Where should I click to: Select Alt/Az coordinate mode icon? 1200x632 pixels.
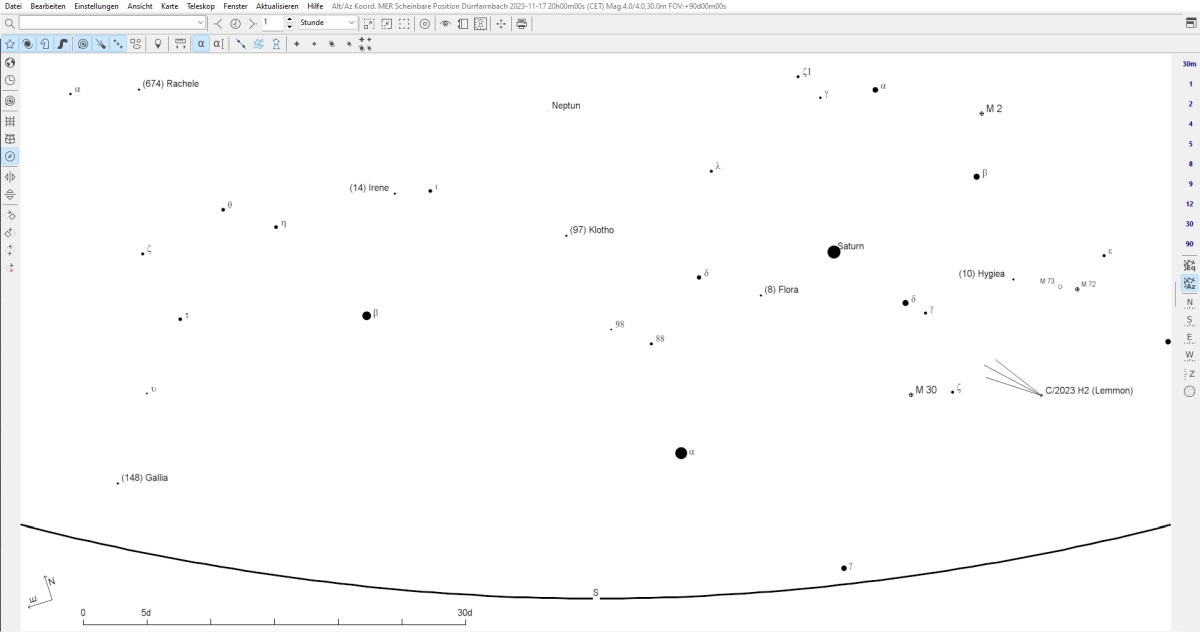(x=1189, y=284)
